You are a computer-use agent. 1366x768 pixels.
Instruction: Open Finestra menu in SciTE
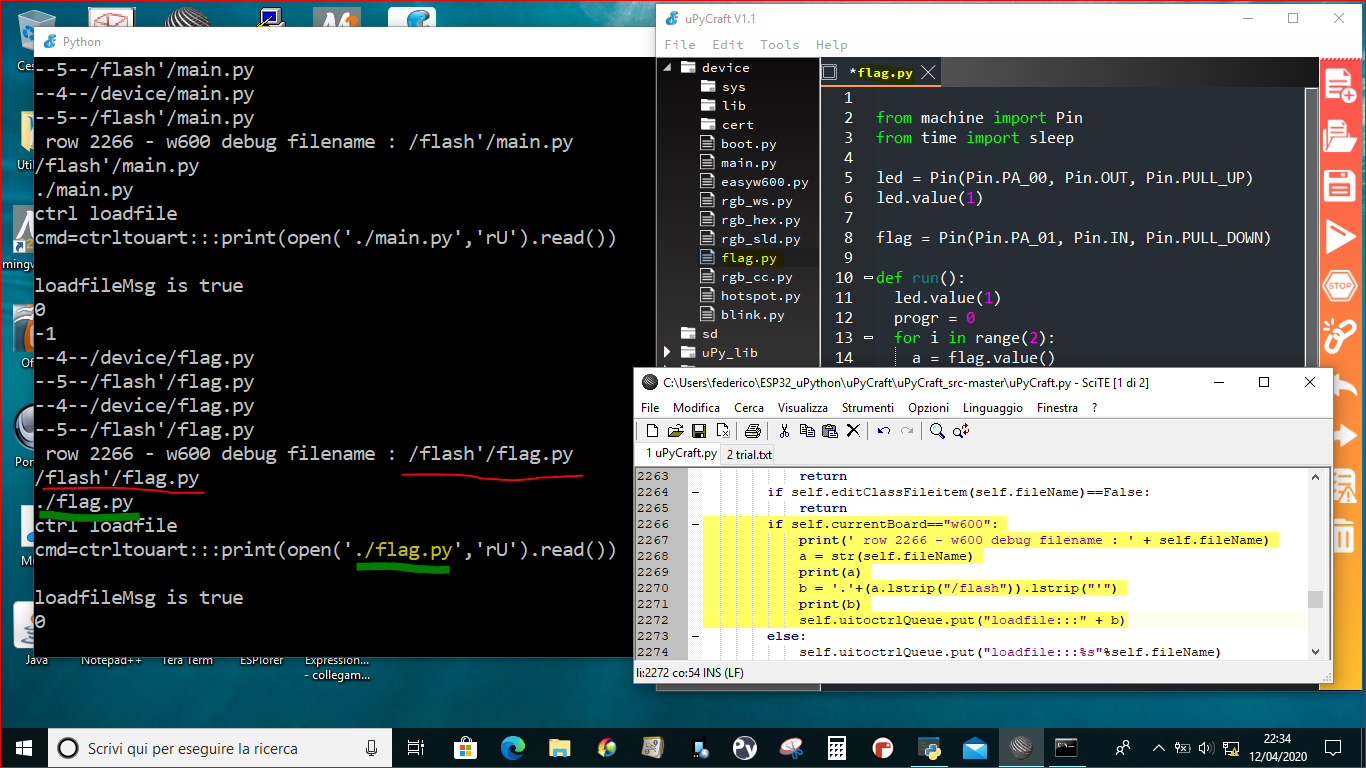pyautogui.click(x=1057, y=408)
